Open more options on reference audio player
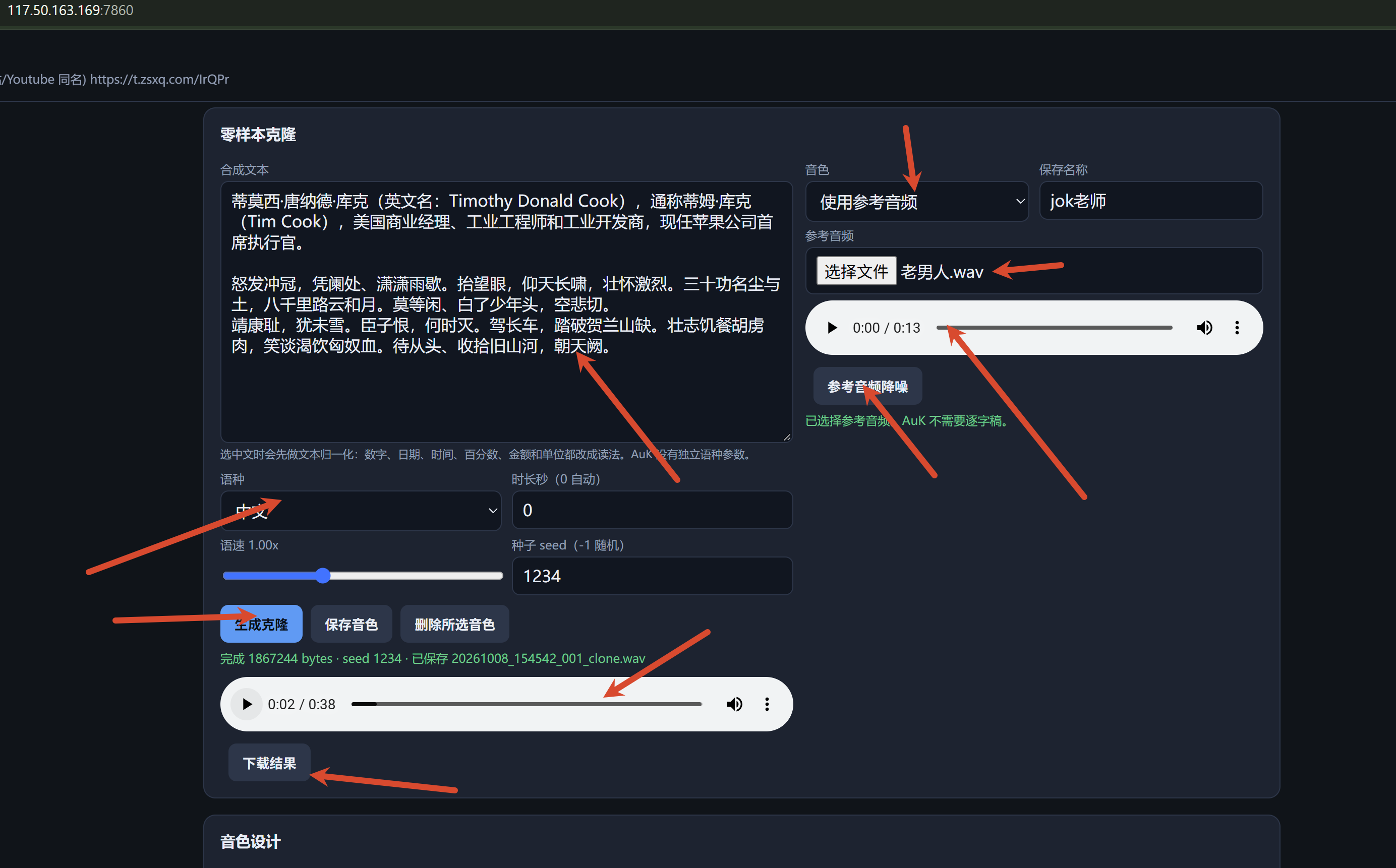The image size is (1396, 868). [x=1237, y=328]
